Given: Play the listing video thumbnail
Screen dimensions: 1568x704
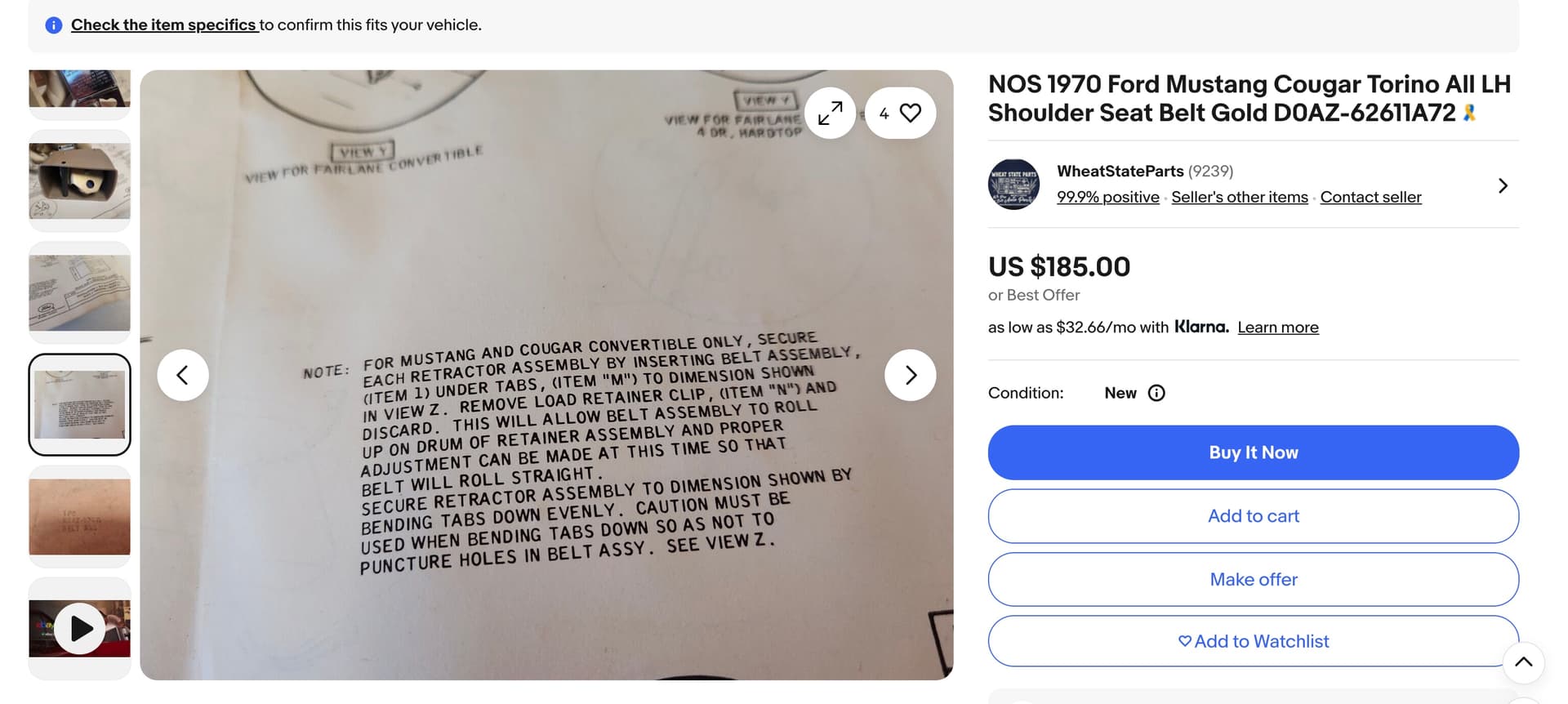Looking at the screenshot, I should [x=80, y=628].
